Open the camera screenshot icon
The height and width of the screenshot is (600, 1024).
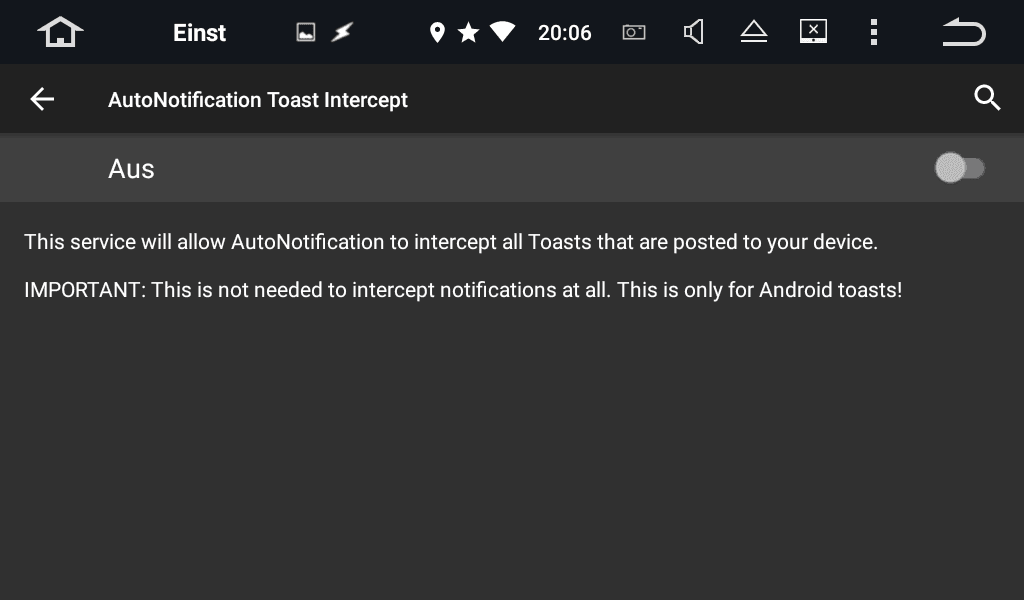tap(633, 32)
